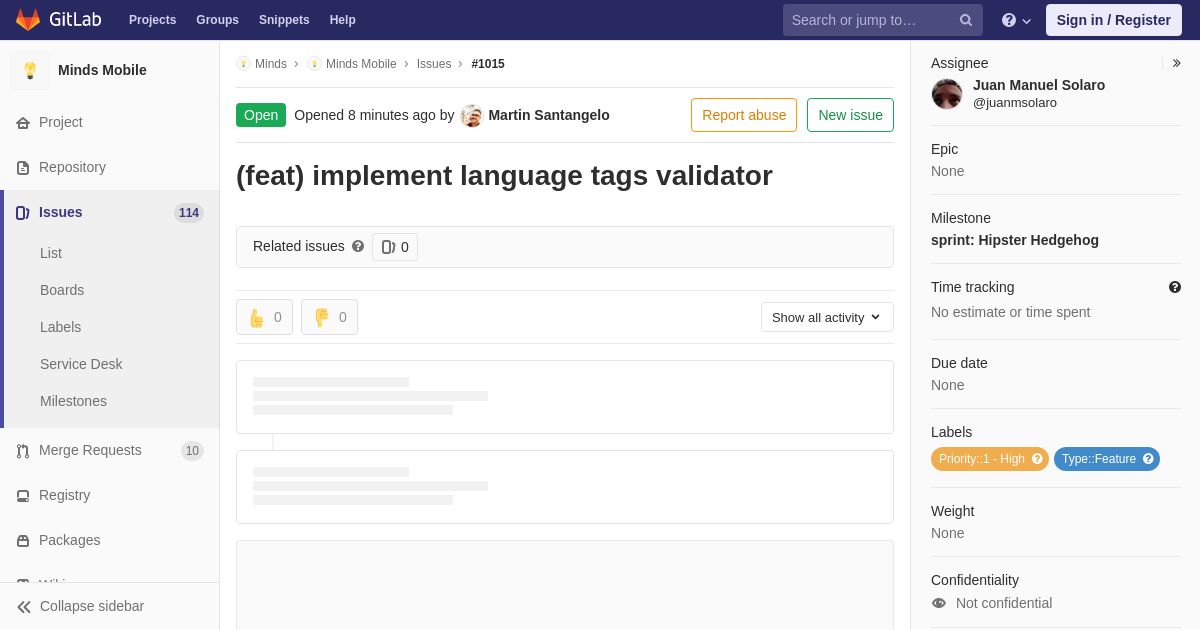
Task: Click the Registry disk icon
Action: (x=23, y=496)
